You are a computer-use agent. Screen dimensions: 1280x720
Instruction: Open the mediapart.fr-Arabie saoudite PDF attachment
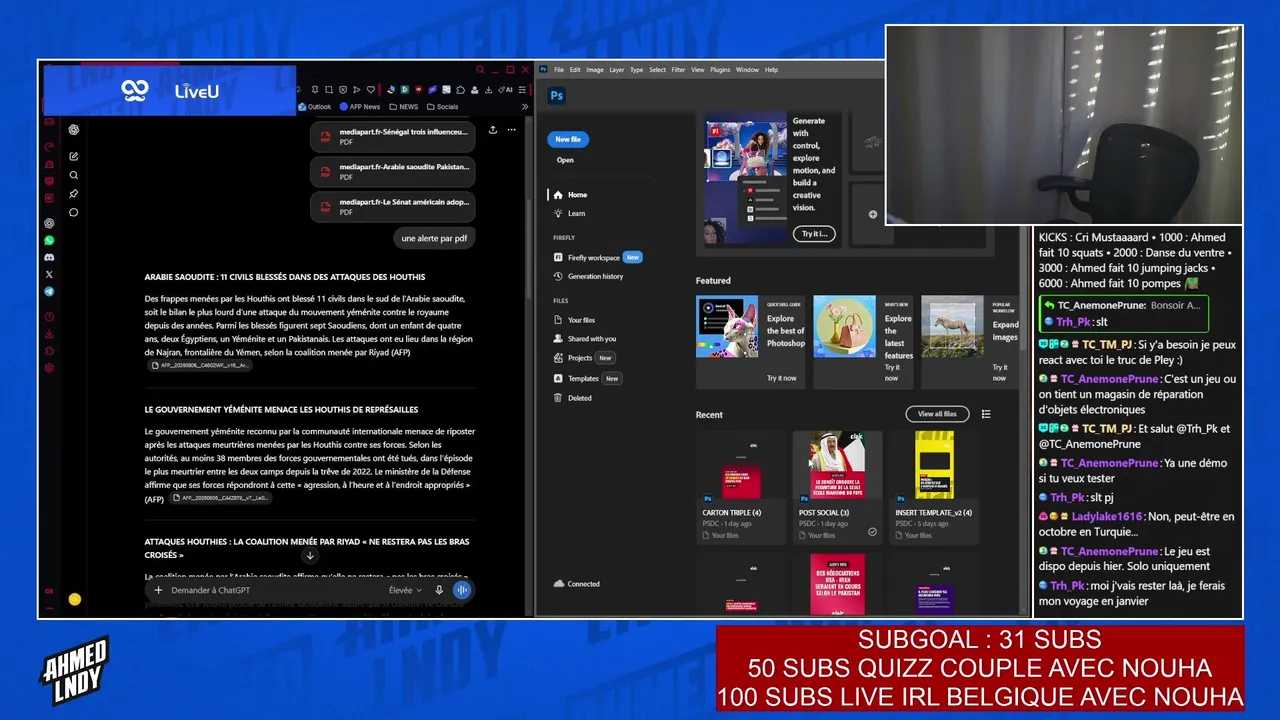[x=392, y=171]
